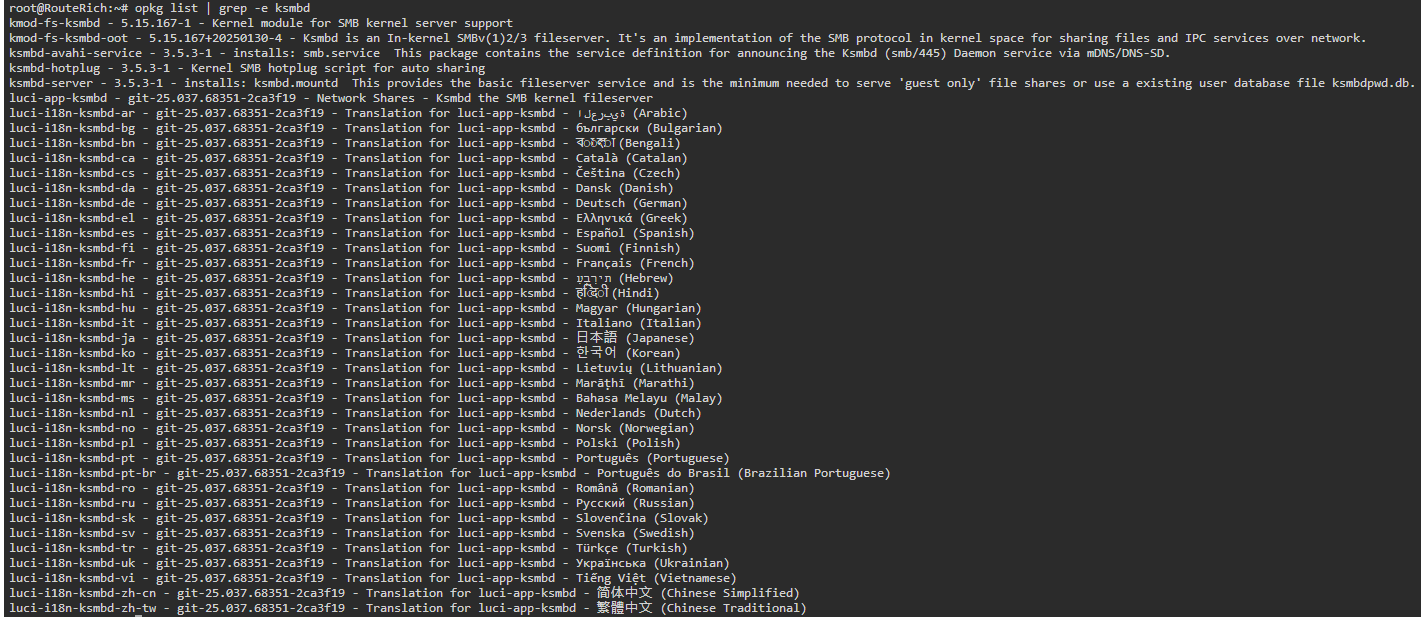Click the luci-i18n-ksmbd-ar Arabic line

tap(348, 113)
